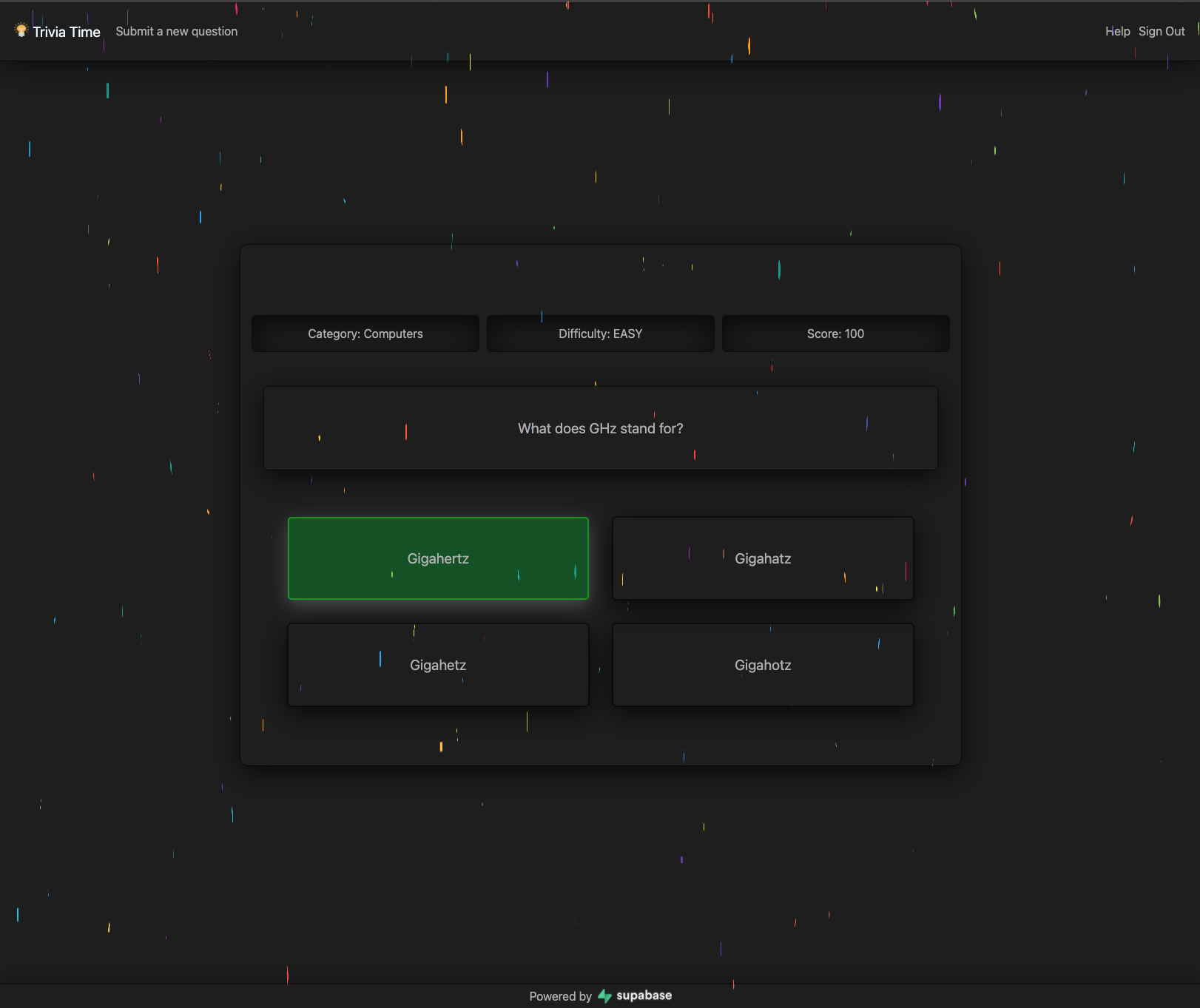Click the Trivia Time lightbulb logo icon

pyautogui.click(x=21, y=30)
